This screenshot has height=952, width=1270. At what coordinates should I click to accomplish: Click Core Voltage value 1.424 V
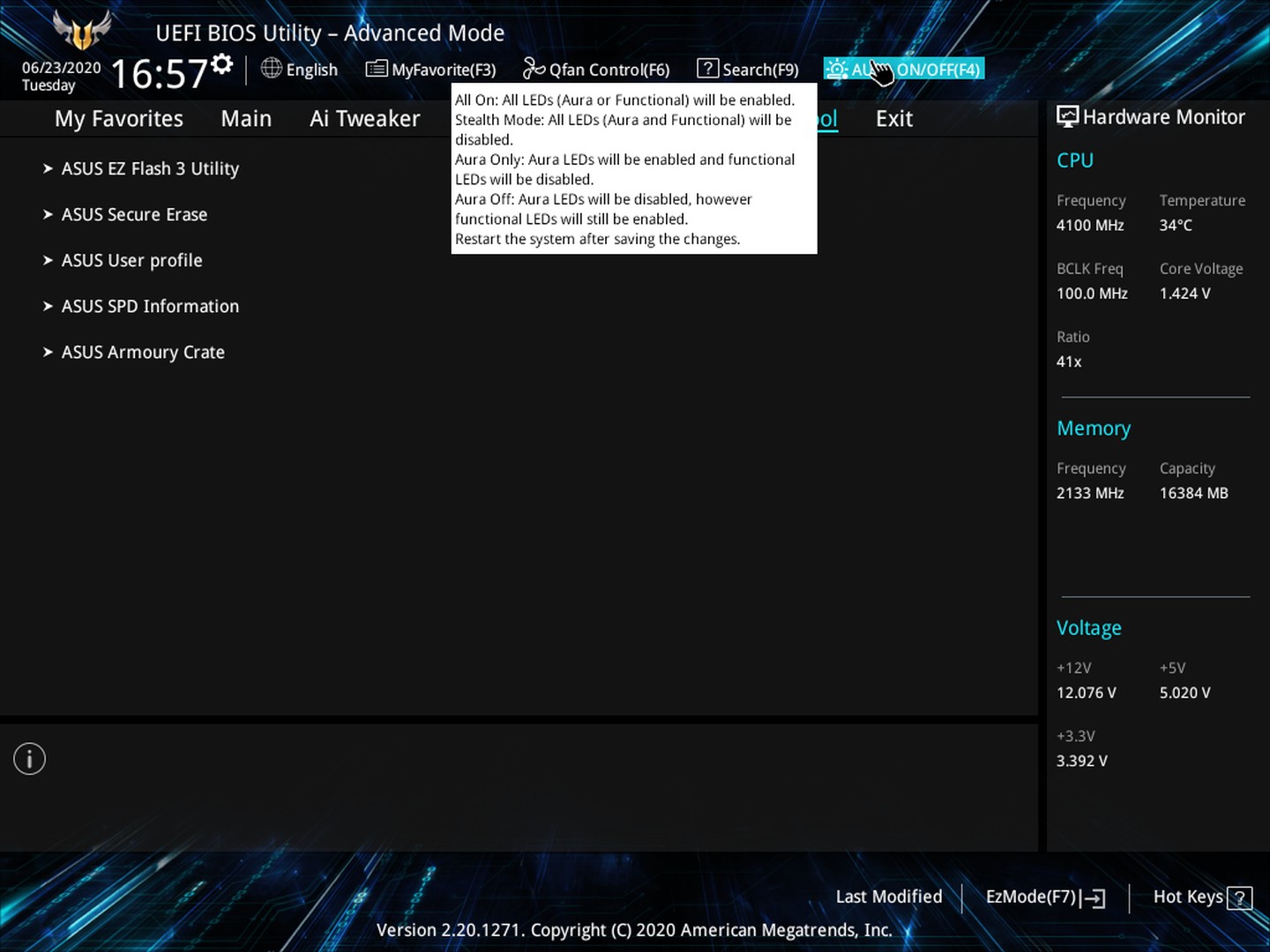click(1184, 294)
